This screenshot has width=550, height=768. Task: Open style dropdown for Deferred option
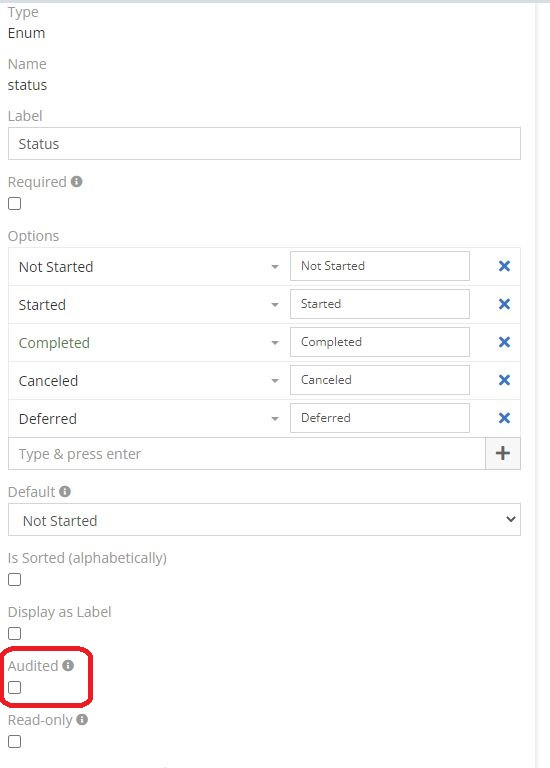click(x=275, y=419)
